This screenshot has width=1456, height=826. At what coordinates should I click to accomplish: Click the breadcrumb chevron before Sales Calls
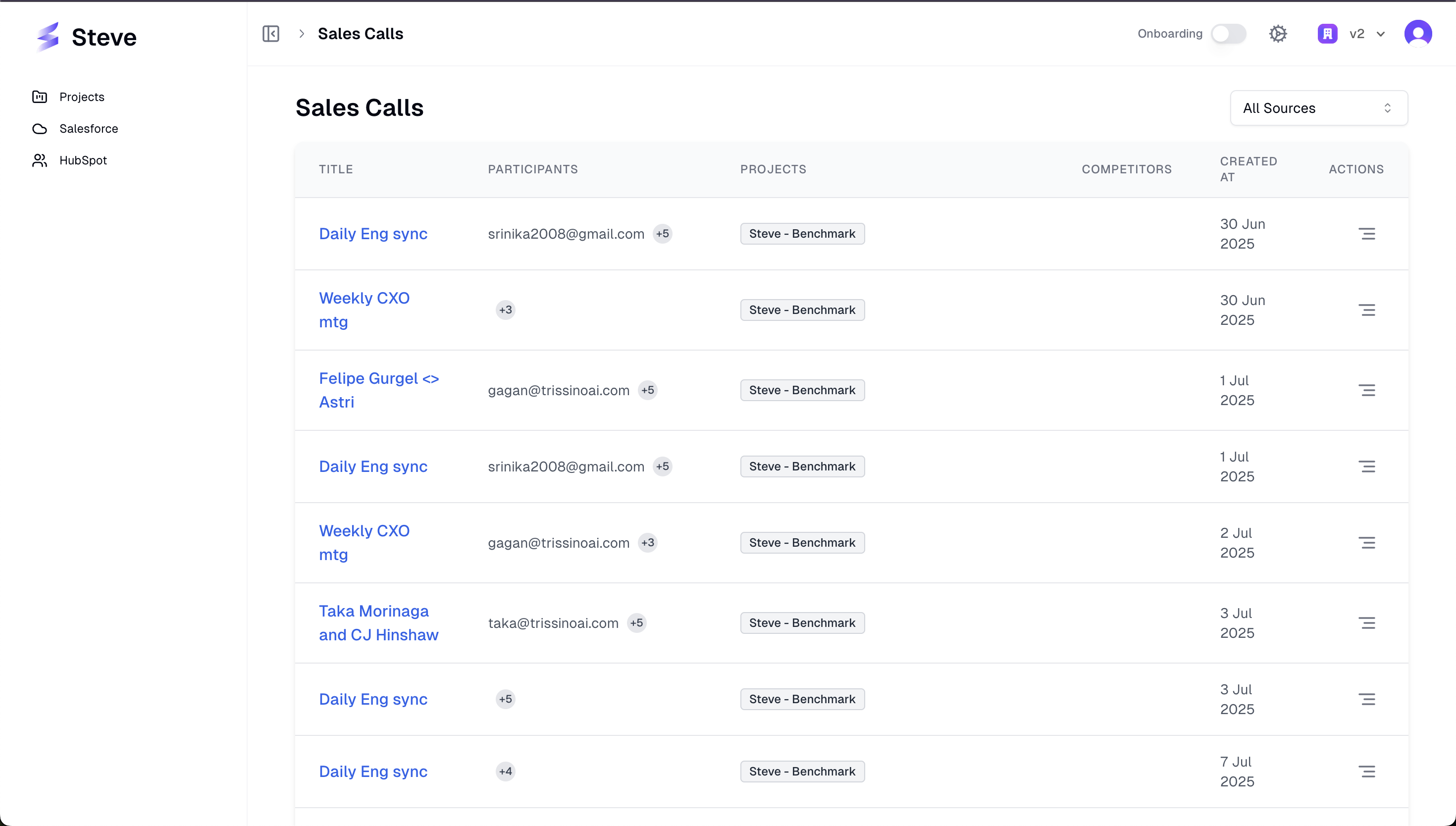[302, 34]
